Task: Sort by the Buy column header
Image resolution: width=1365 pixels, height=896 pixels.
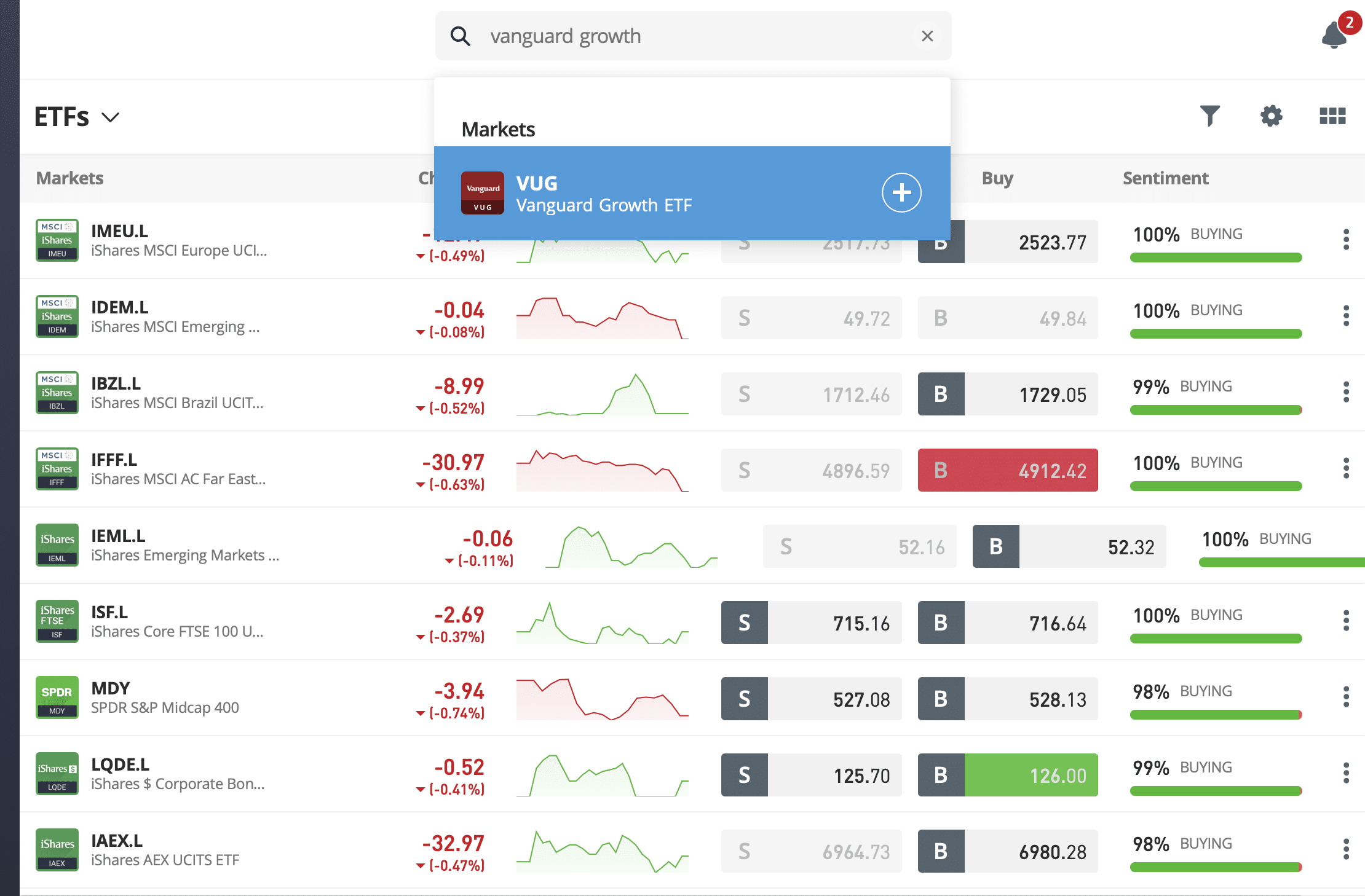Action: click(997, 178)
